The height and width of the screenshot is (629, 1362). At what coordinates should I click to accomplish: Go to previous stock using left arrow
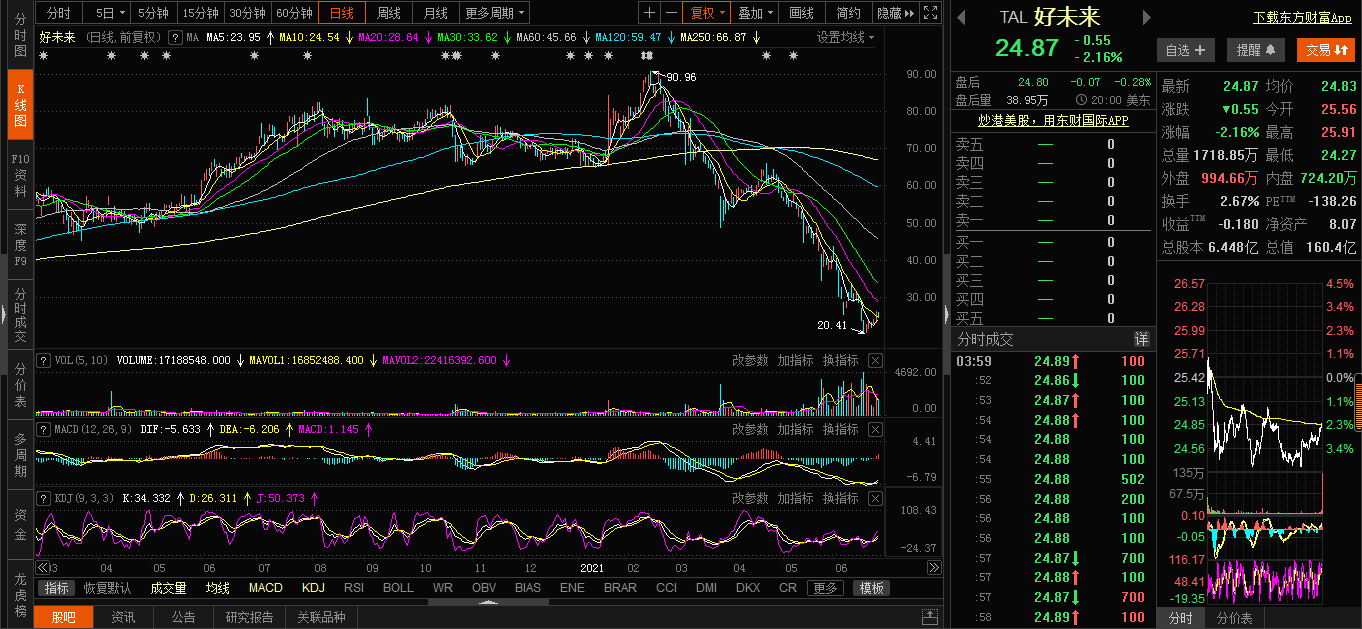(961, 18)
